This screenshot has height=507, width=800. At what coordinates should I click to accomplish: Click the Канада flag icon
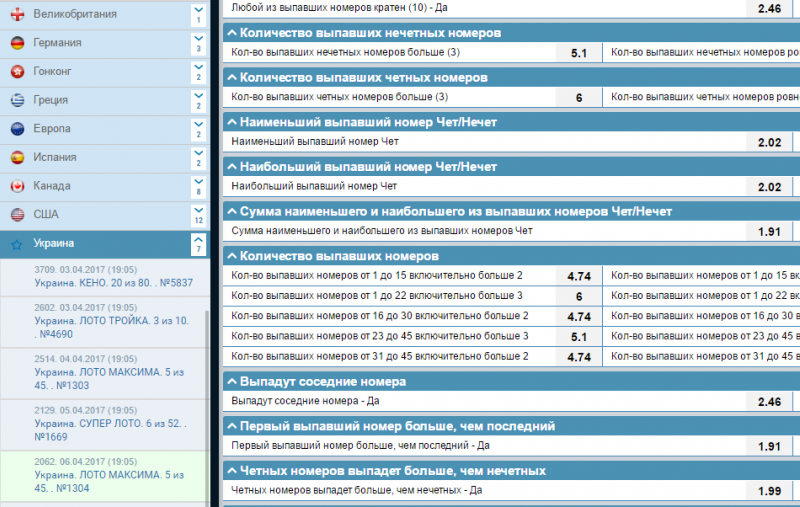point(17,186)
